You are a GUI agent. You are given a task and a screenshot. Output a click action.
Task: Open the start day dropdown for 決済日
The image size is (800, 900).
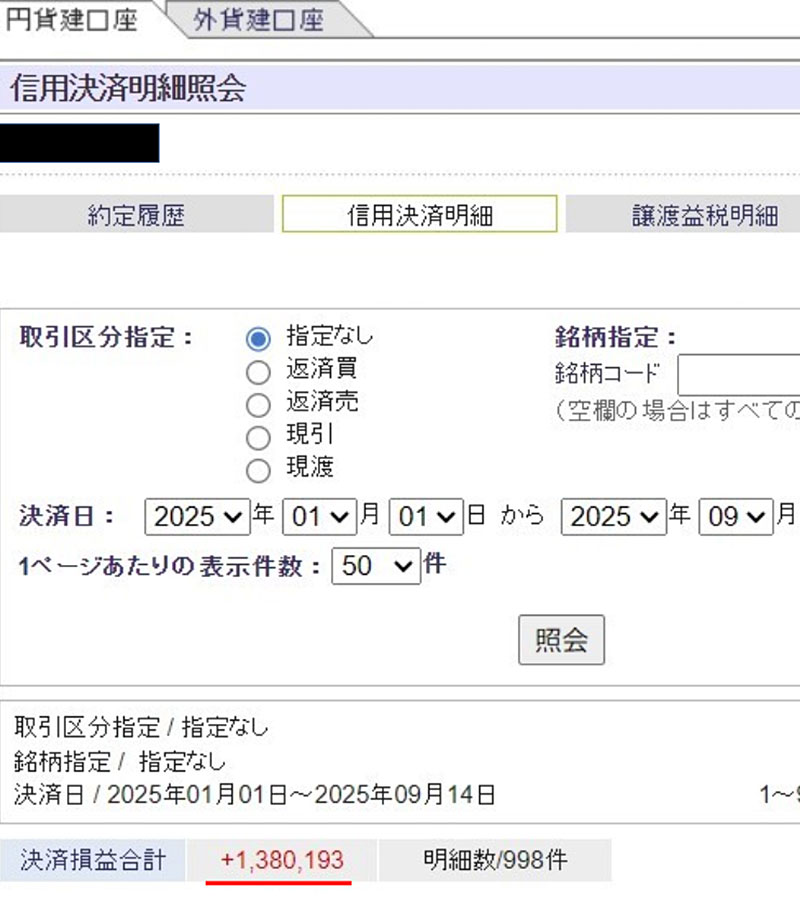(x=426, y=517)
